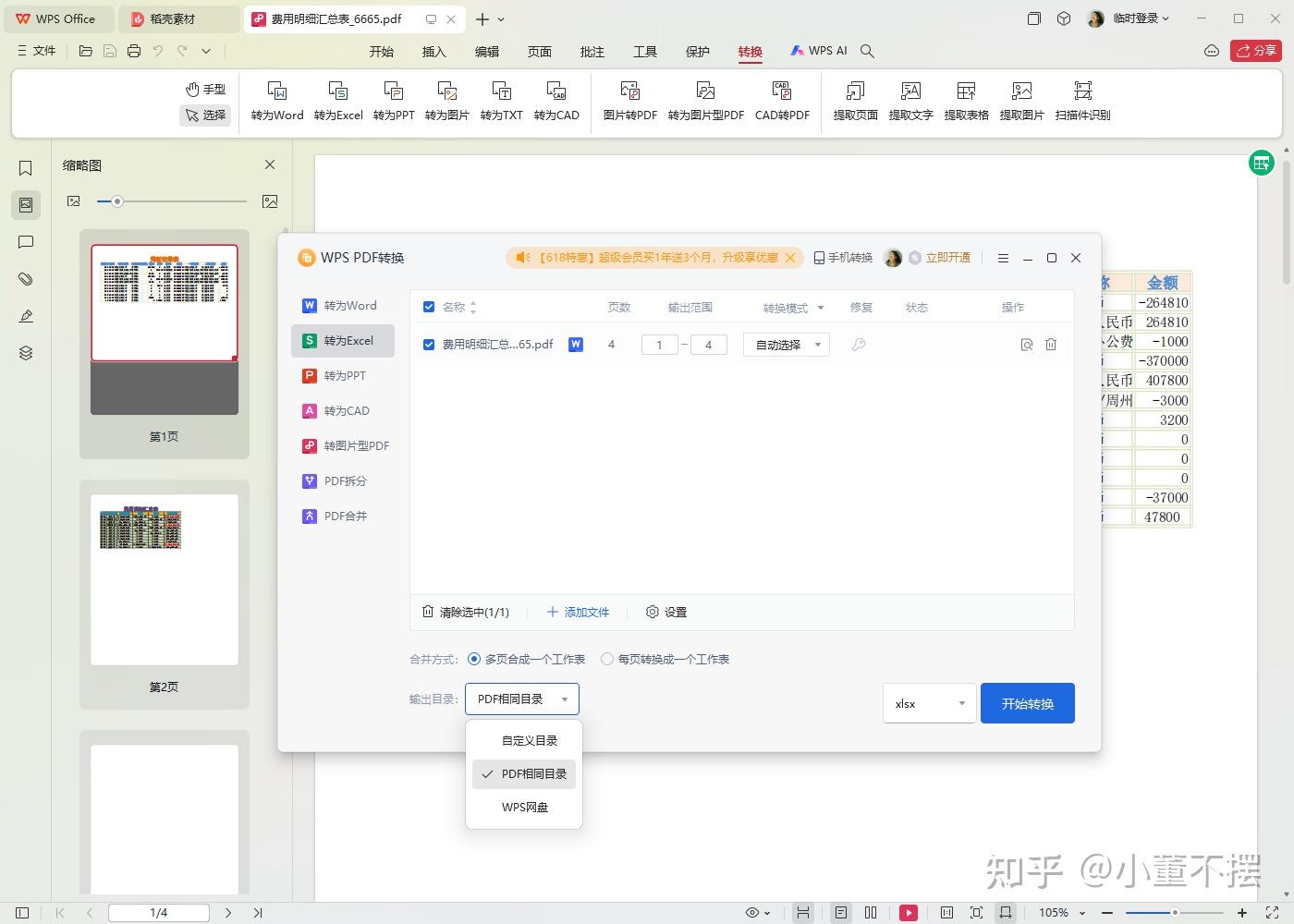Click the 转为图片 ribbon icon

point(447,101)
